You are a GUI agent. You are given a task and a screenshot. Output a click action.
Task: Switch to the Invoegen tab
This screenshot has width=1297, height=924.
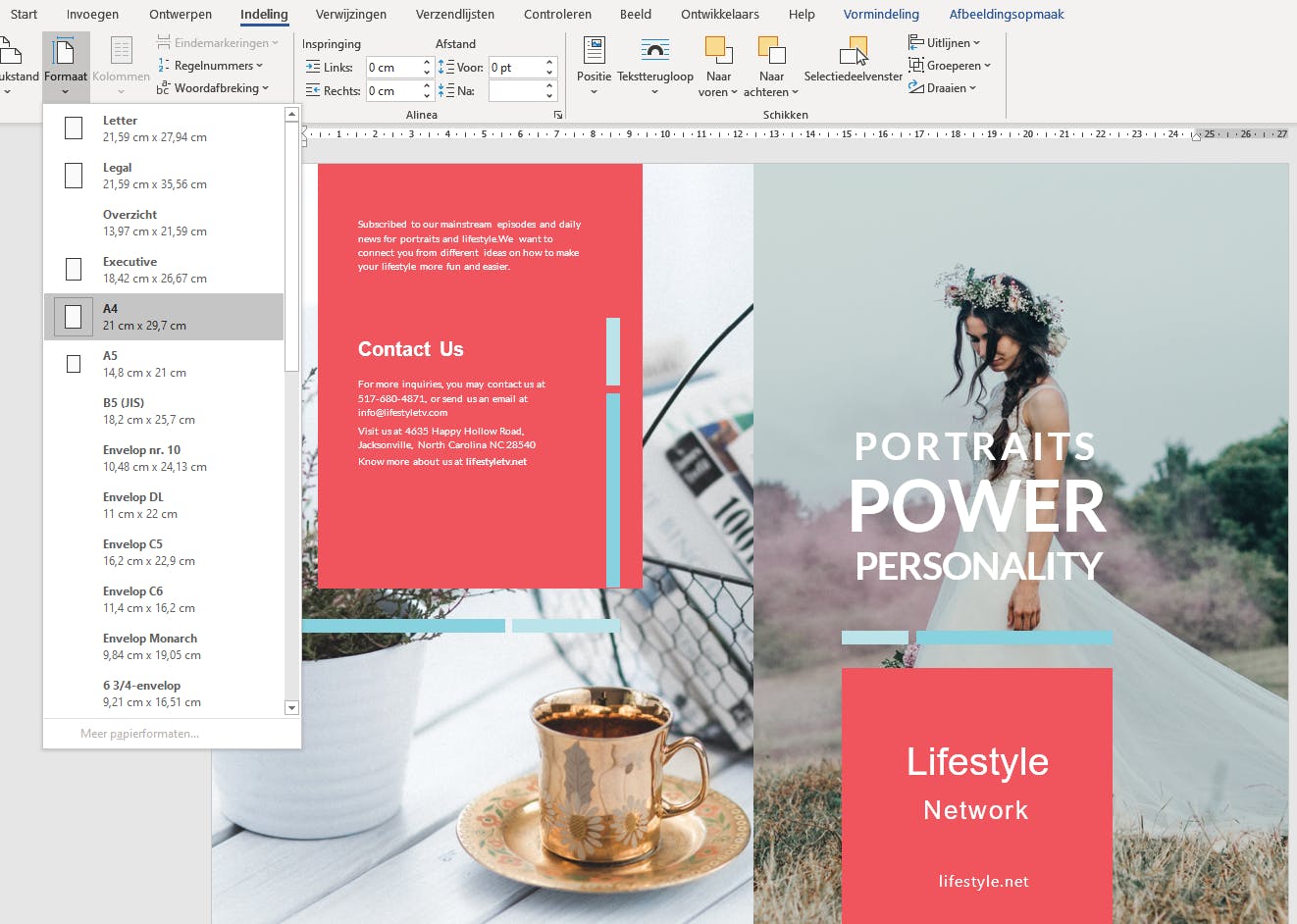[92, 14]
